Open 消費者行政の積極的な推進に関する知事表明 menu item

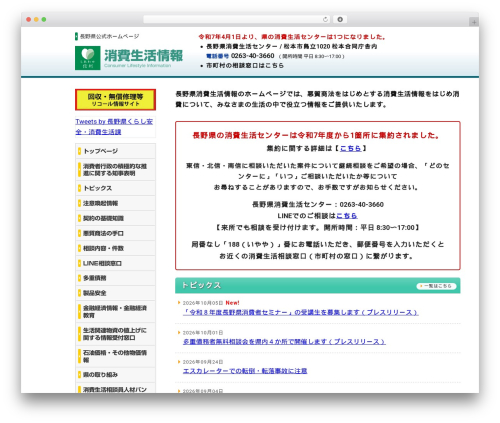115,170
